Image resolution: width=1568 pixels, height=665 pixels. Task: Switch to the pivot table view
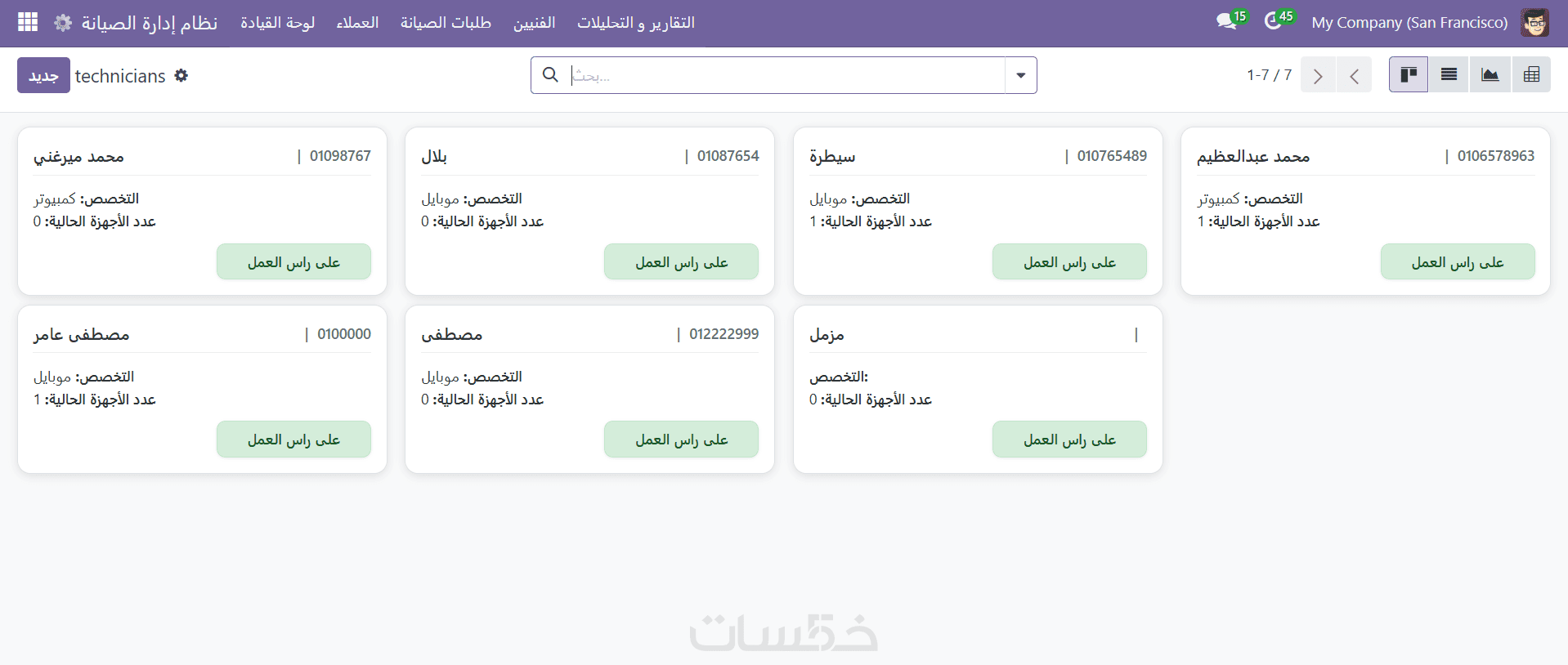1531,75
